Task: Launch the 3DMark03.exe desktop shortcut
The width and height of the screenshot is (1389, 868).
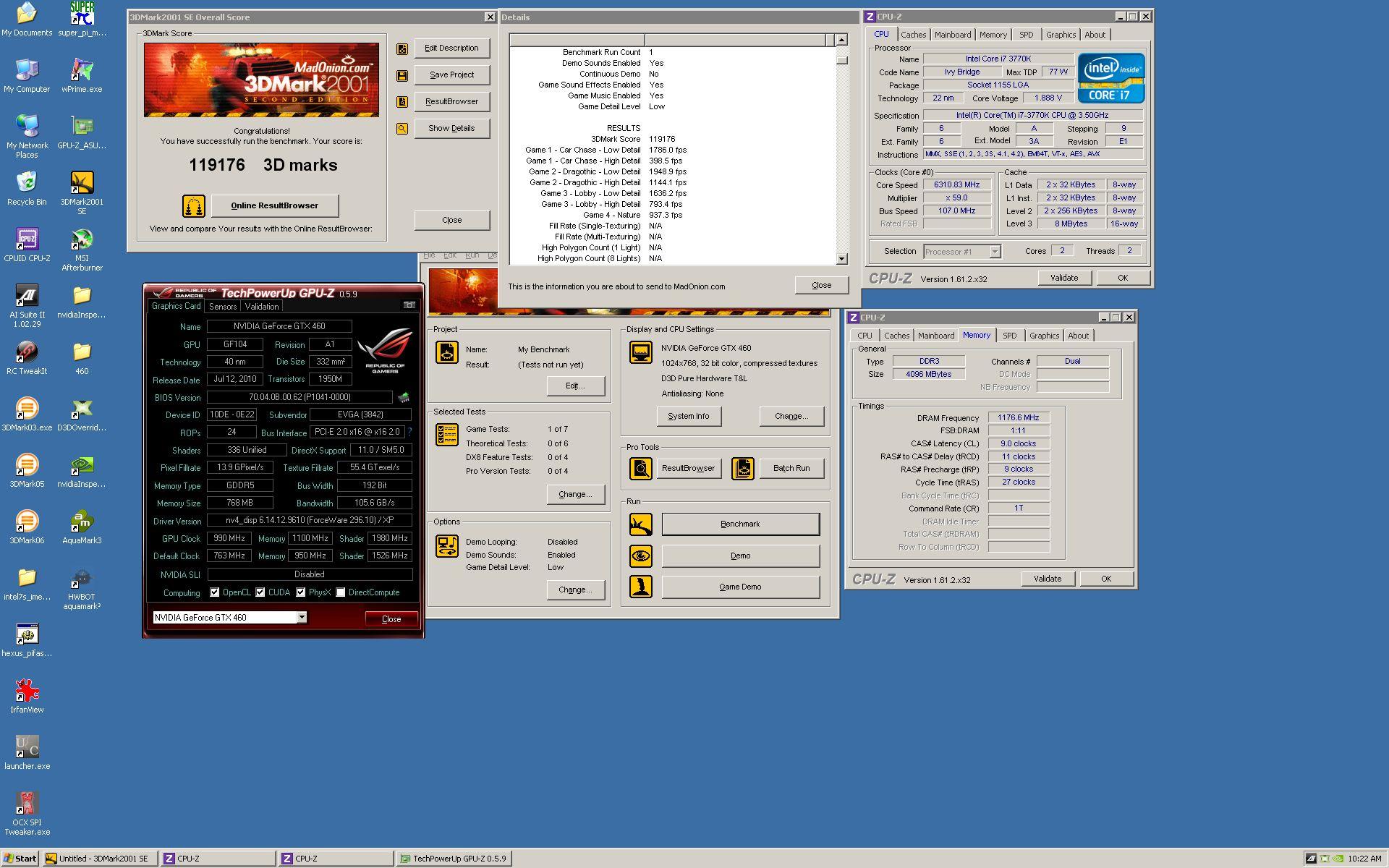Action: (x=27, y=414)
